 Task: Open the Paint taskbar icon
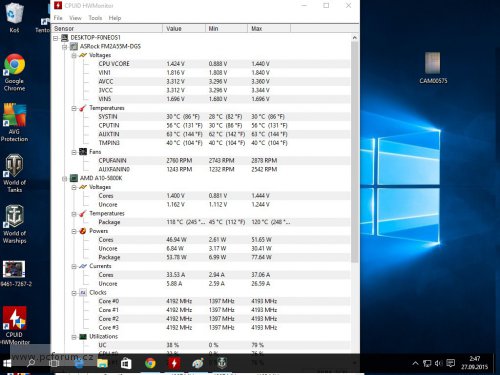click(x=198, y=363)
